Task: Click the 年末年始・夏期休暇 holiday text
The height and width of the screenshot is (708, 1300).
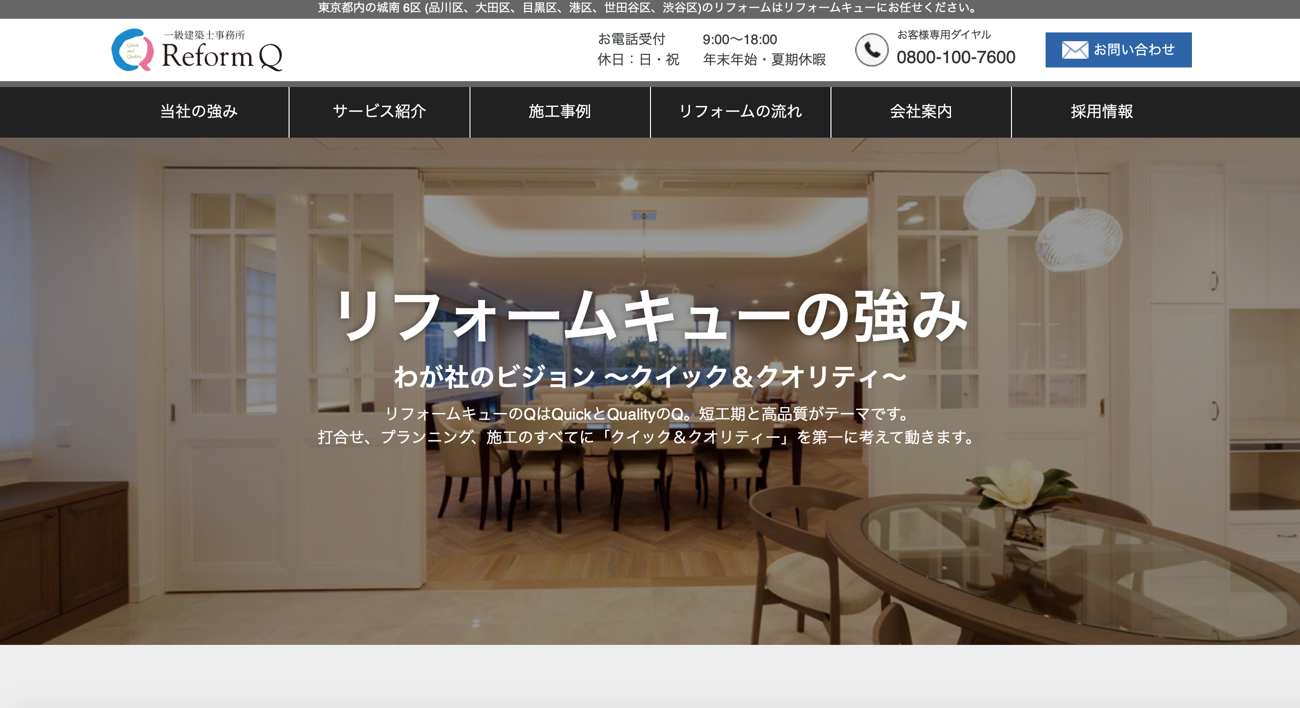Action: (764, 60)
